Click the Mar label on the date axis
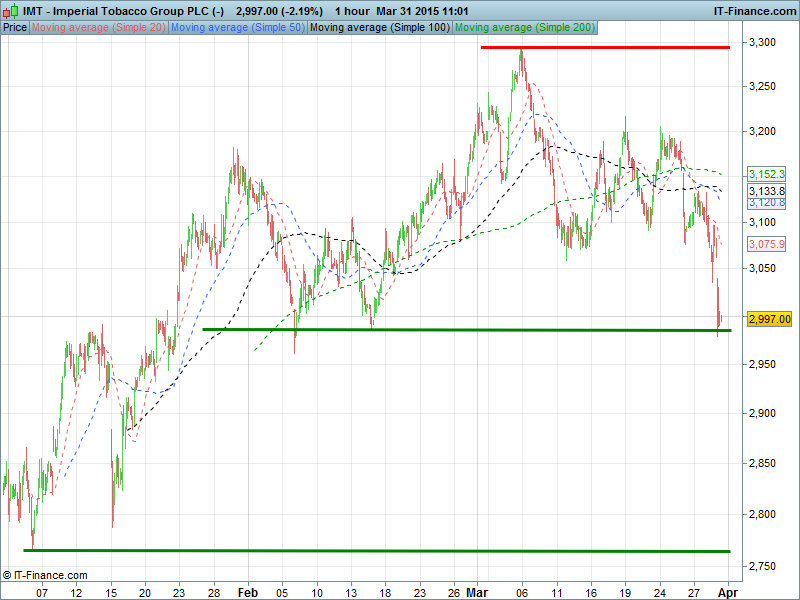 482,591
